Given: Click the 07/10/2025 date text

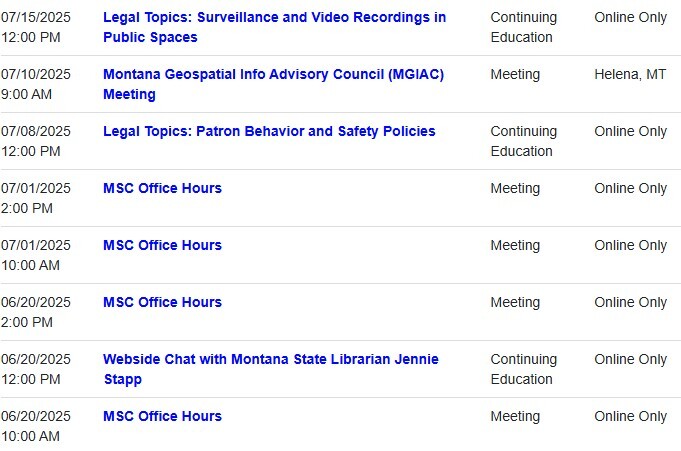Looking at the screenshot, I should coord(36,75).
